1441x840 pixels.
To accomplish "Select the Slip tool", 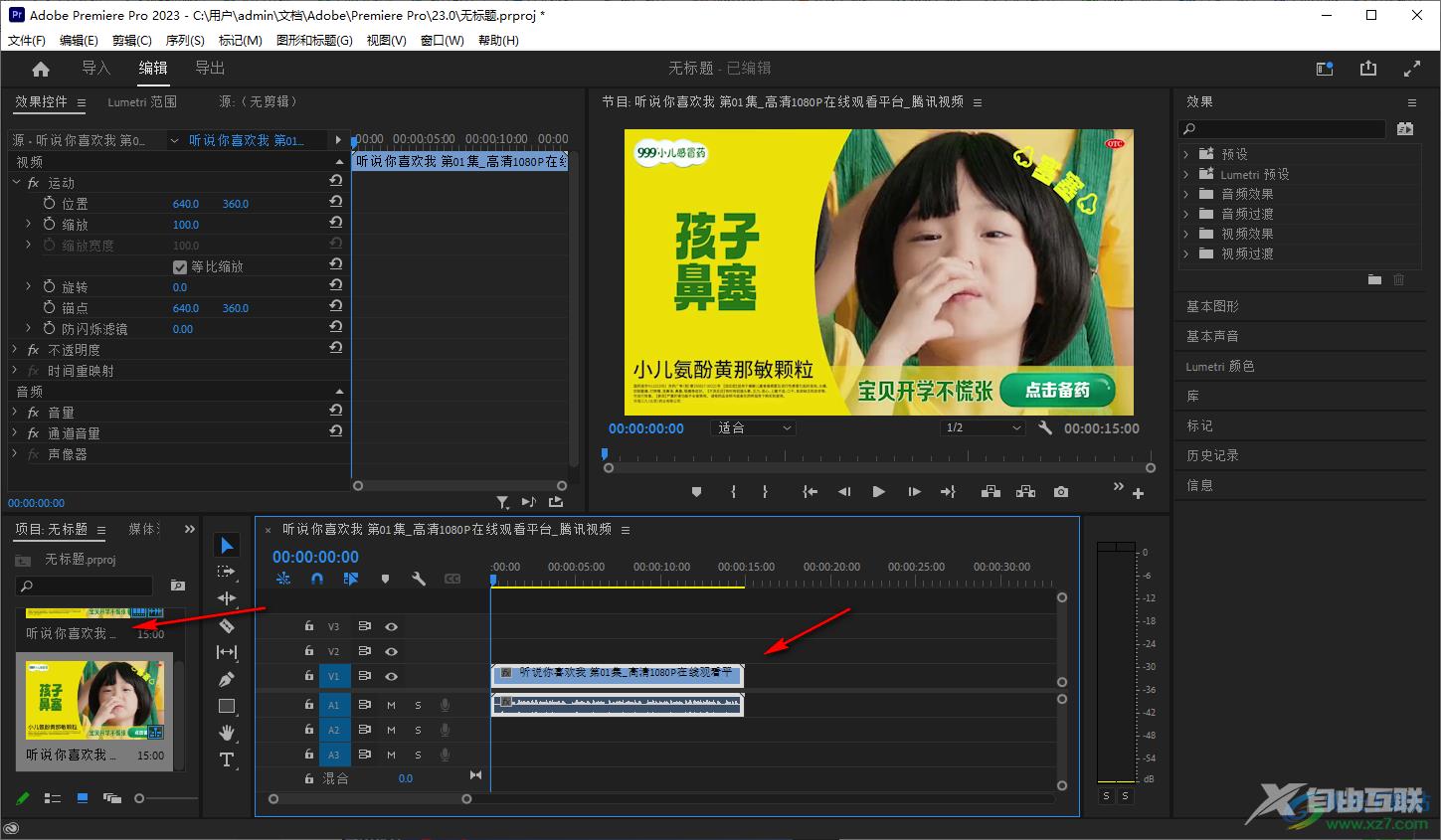I will pyautogui.click(x=227, y=652).
